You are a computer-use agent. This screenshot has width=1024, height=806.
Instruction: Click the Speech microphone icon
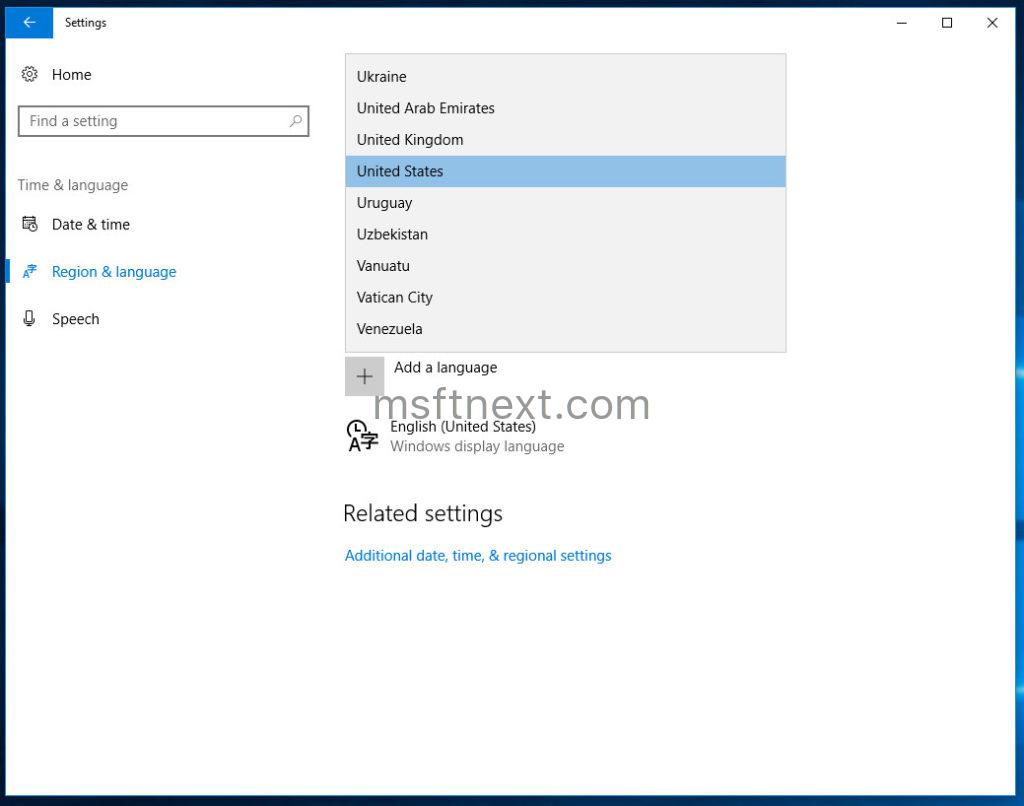[29, 319]
